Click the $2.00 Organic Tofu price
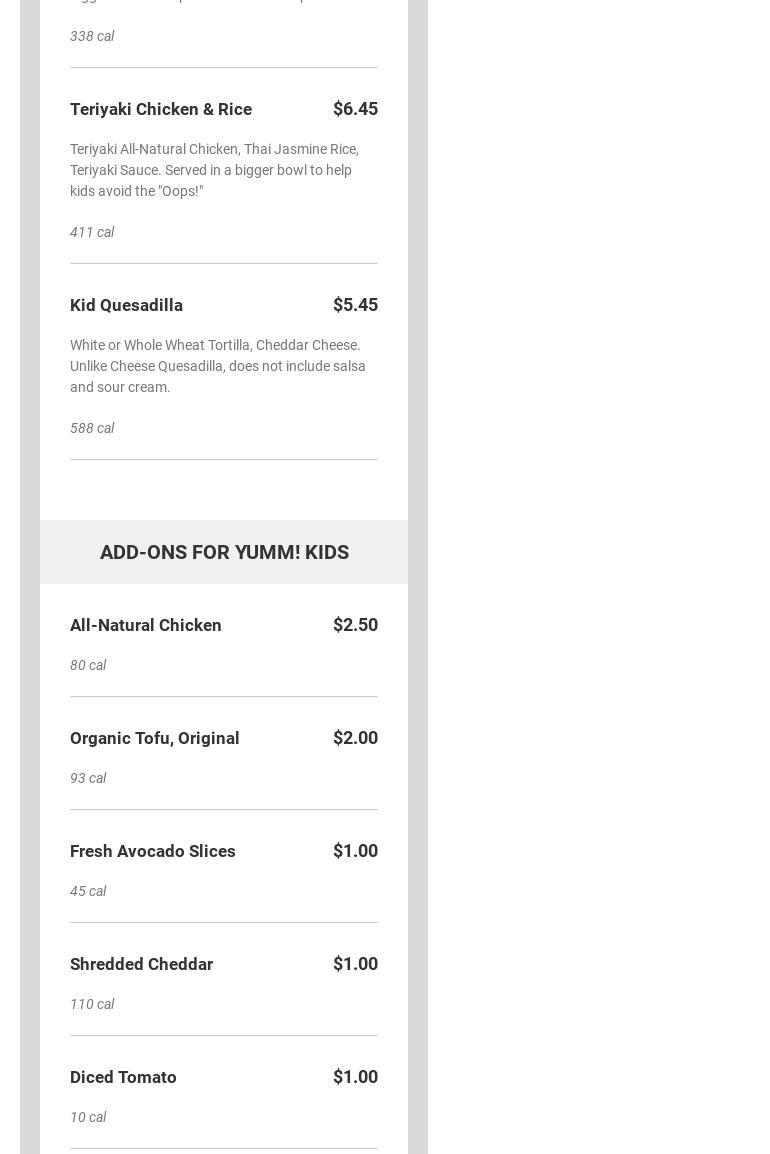 pyautogui.click(x=355, y=738)
